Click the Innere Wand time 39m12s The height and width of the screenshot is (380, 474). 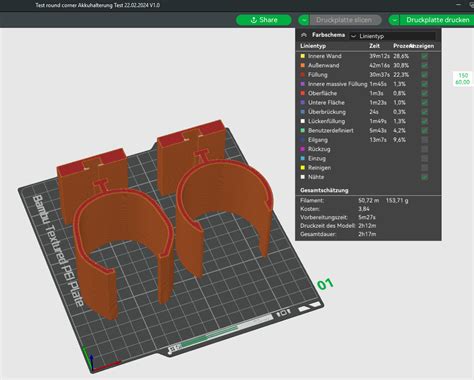(379, 56)
